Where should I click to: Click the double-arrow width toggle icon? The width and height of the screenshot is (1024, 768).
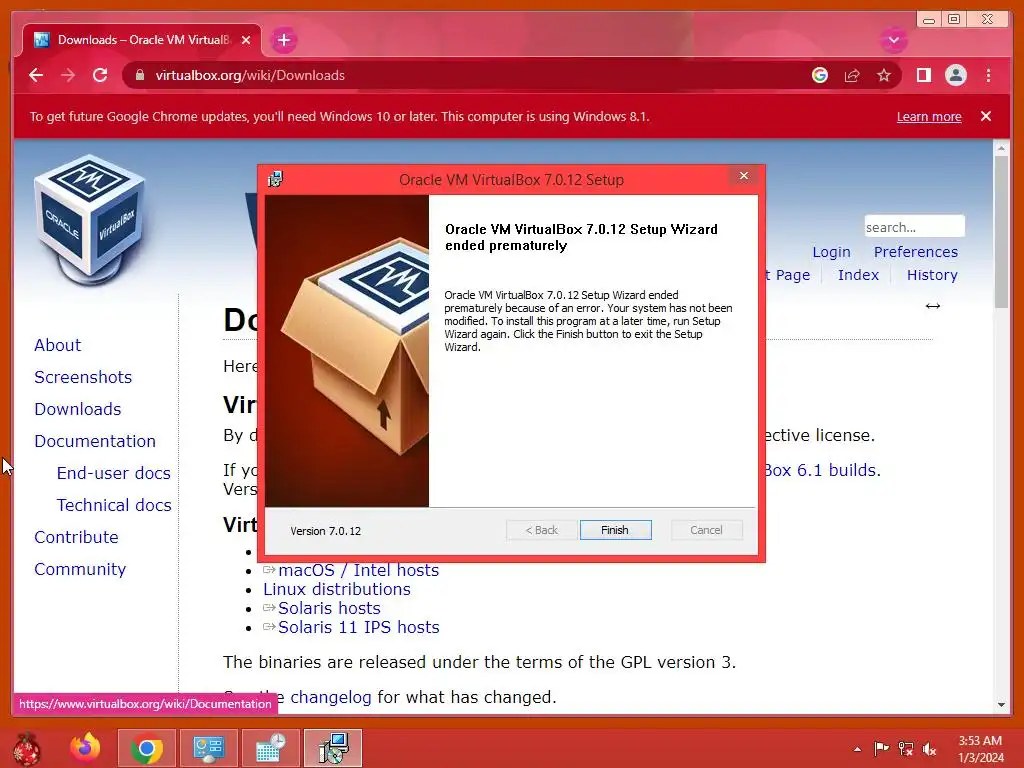(933, 306)
